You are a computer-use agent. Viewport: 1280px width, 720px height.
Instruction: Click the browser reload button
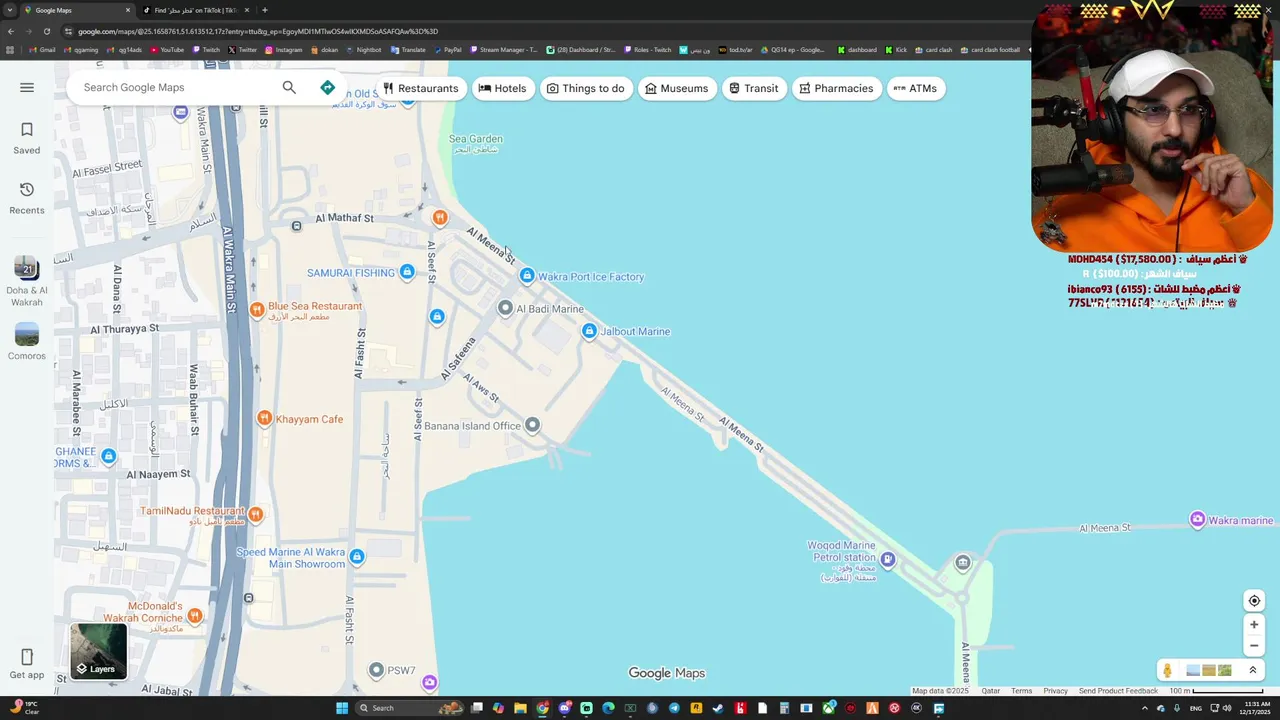(x=48, y=31)
